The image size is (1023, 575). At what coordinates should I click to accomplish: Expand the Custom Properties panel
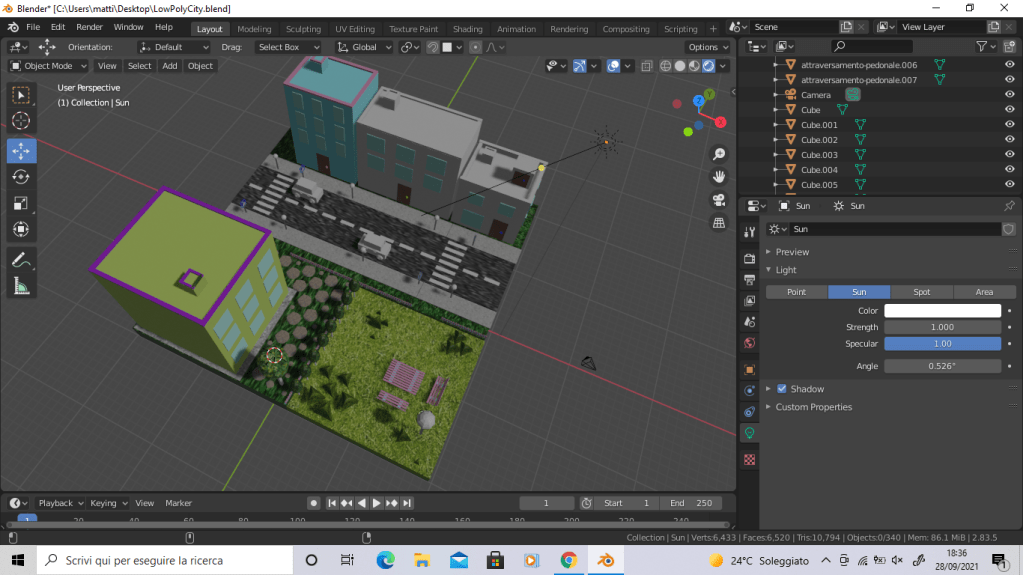pyautogui.click(x=813, y=407)
